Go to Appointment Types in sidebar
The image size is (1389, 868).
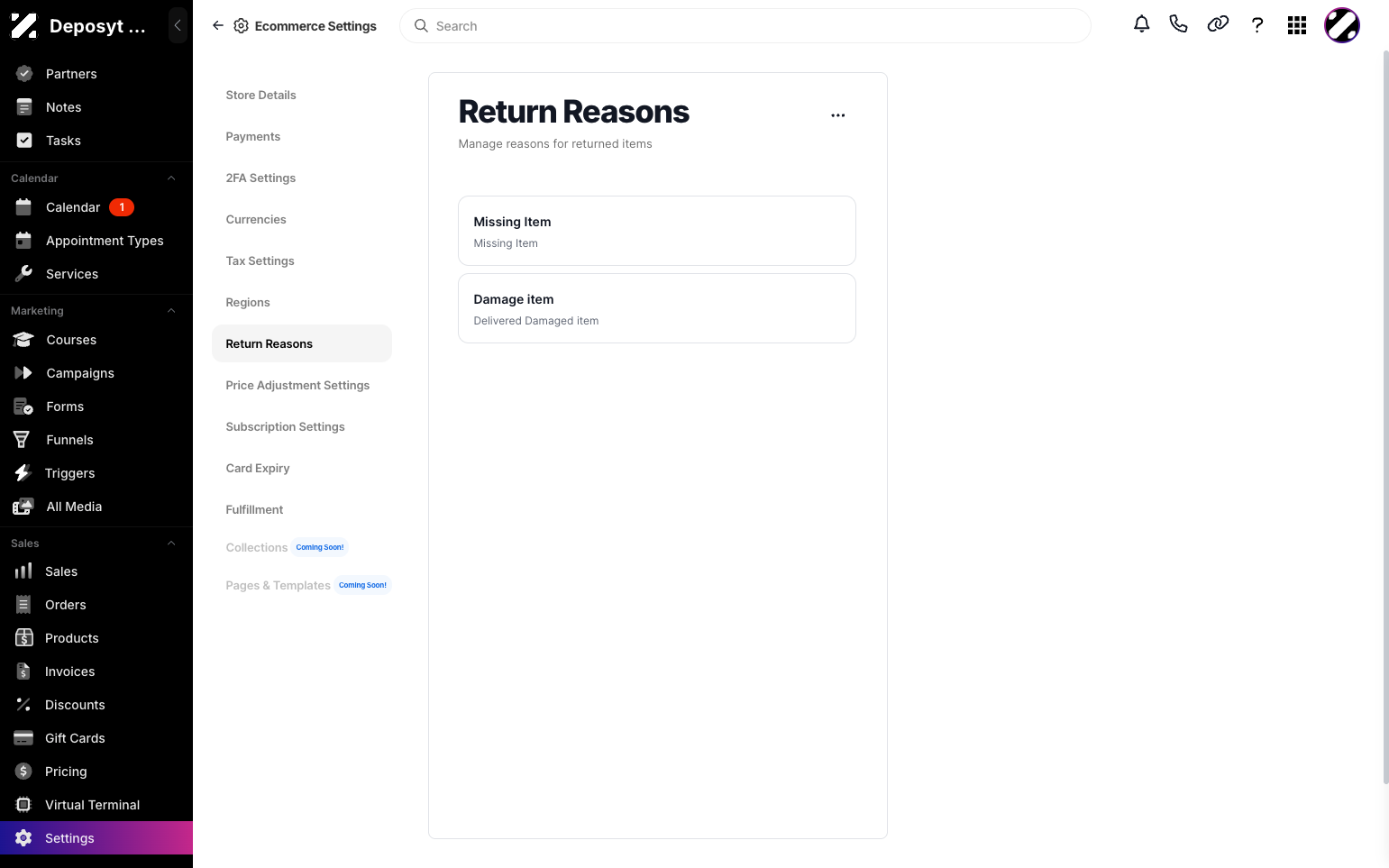[96, 241]
